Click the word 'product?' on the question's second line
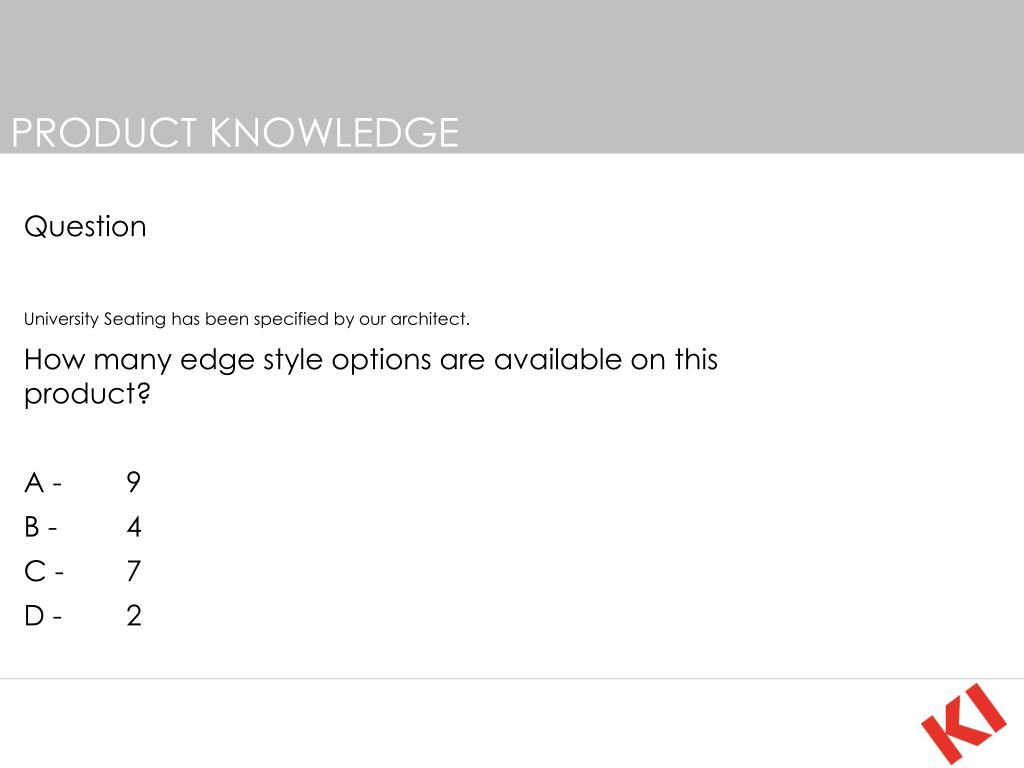1024x768 pixels. pyautogui.click(x=87, y=394)
